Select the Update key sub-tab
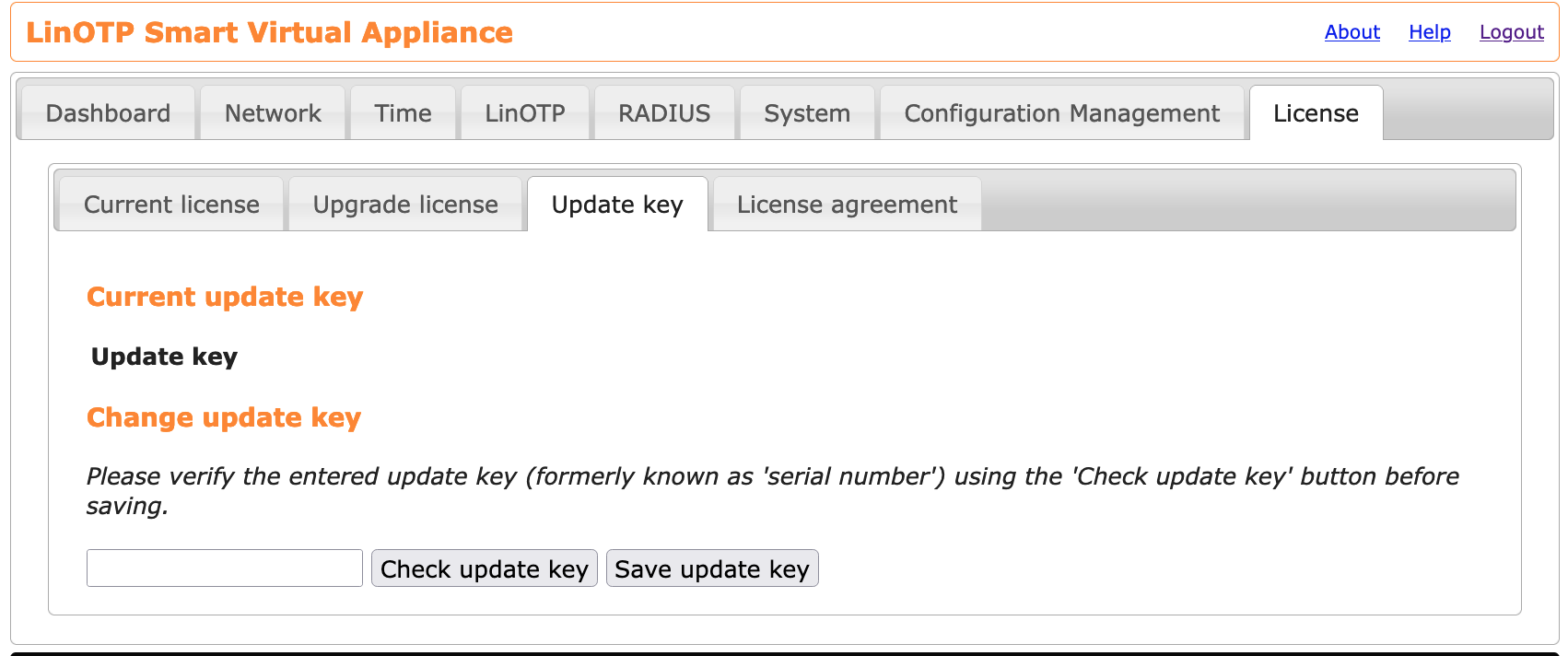Screen dimensions: 1568x656 617,205
